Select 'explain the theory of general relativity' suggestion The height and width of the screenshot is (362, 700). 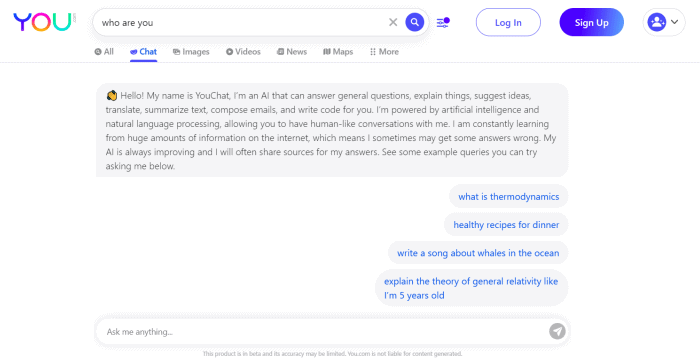pyautogui.click(x=471, y=288)
